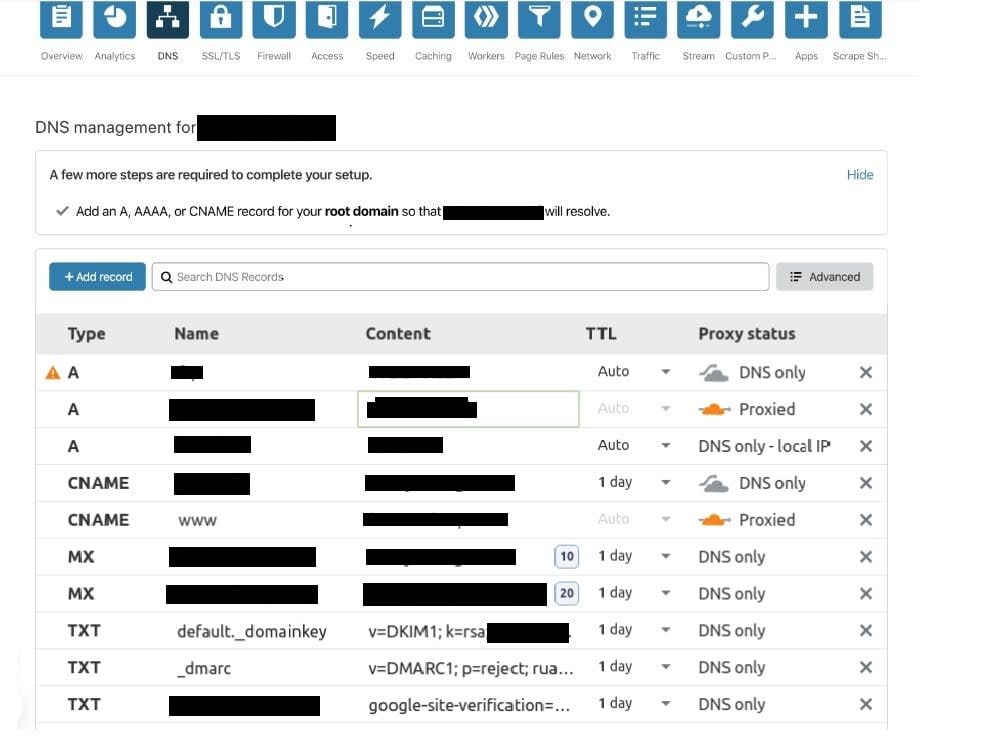Open the Firewall settings
The image size is (1000, 750).
[x=273, y=18]
